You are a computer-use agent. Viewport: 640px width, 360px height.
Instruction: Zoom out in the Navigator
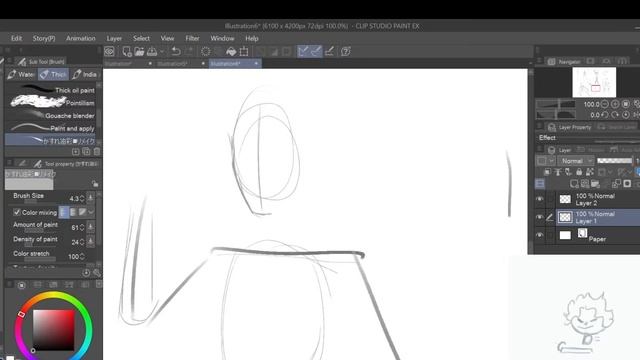(605, 104)
